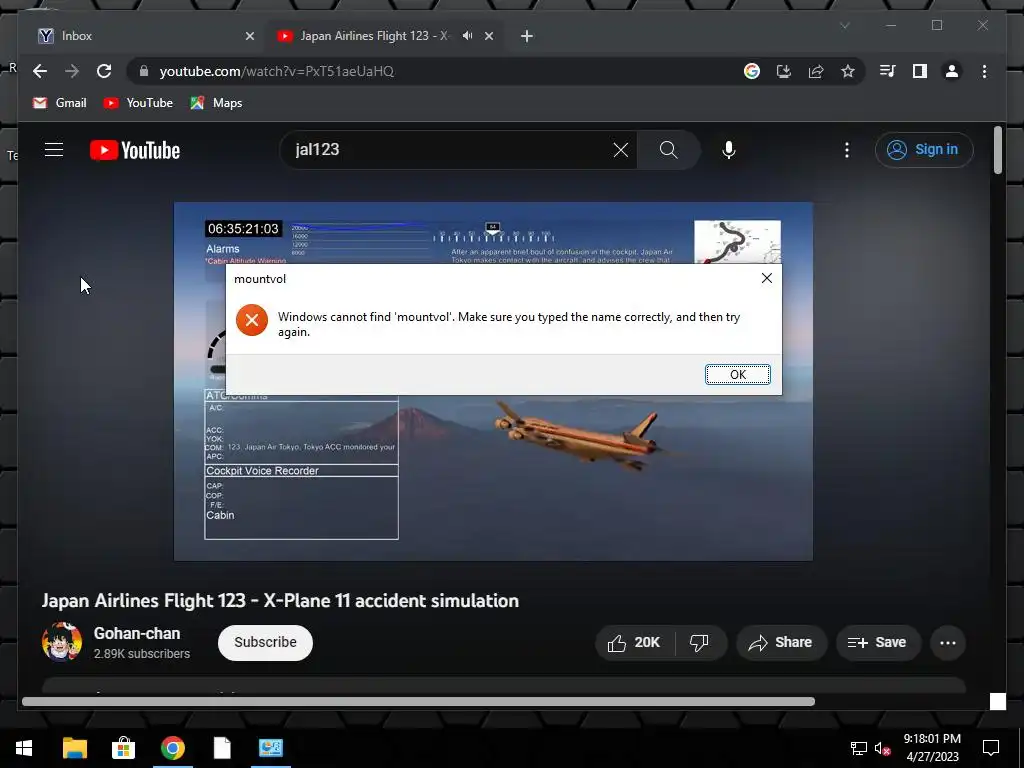The image size is (1024, 768).
Task: Open the notification center icon
Action: 991,748
